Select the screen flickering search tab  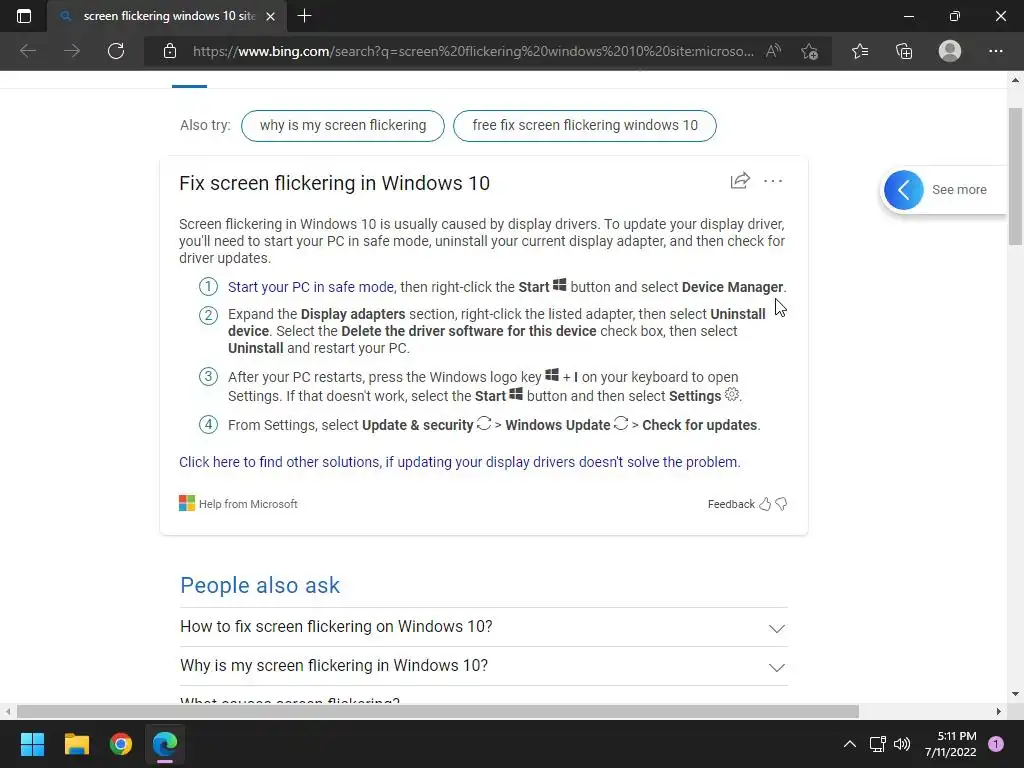(167, 16)
